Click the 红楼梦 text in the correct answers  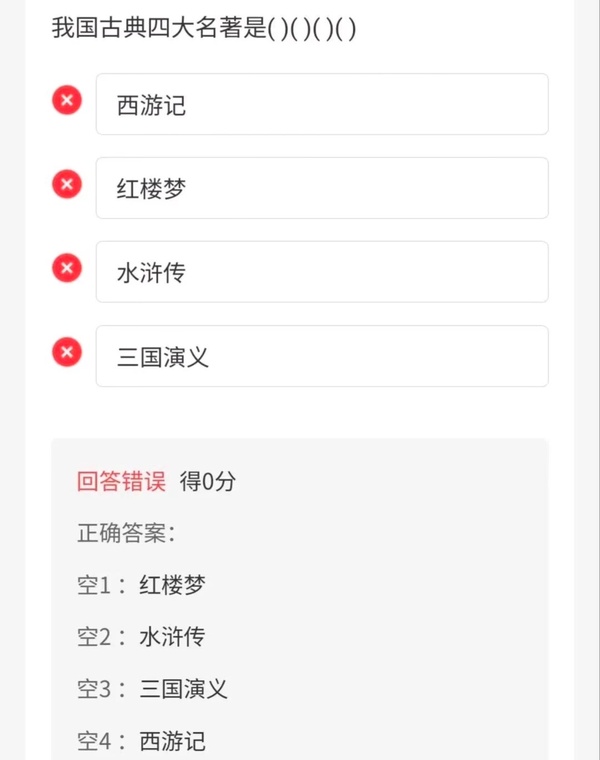(173, 585)
